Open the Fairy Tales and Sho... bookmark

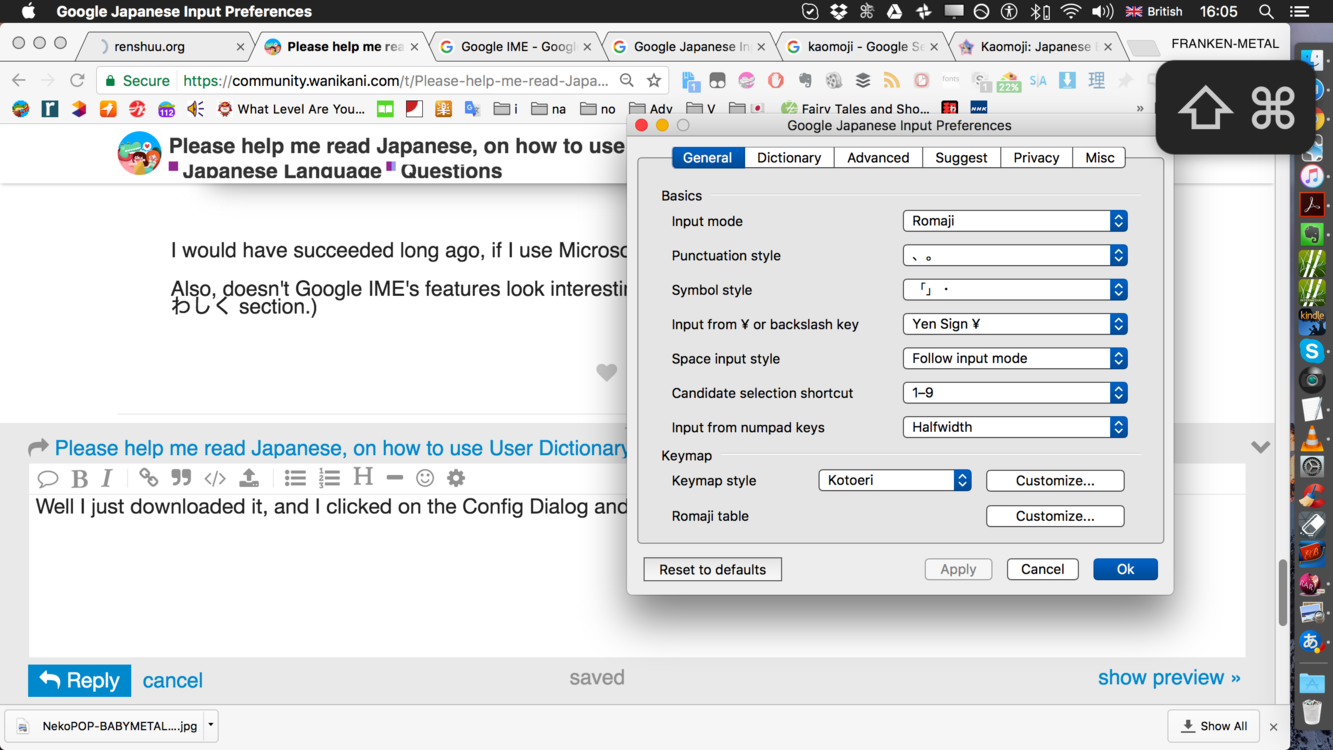point(856,108)
